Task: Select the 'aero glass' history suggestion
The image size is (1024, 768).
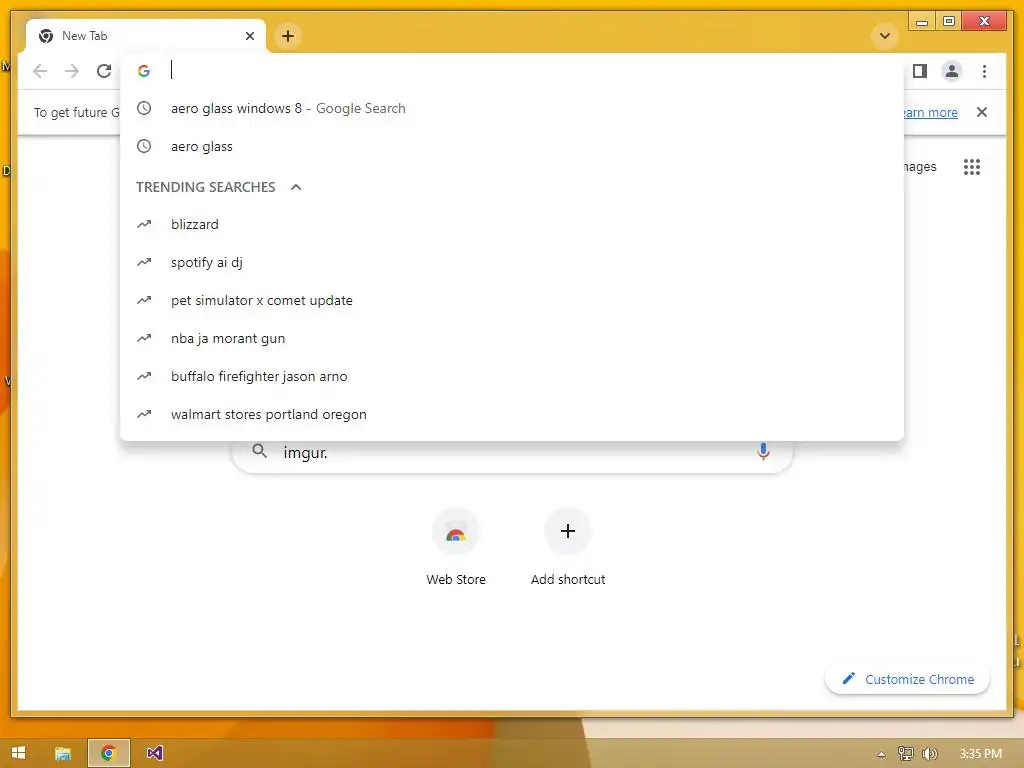Action: pos(512,146)
